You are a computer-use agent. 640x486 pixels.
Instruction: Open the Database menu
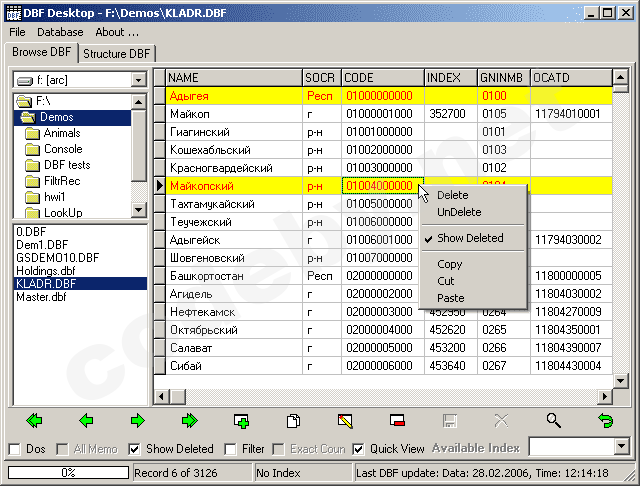60,32
